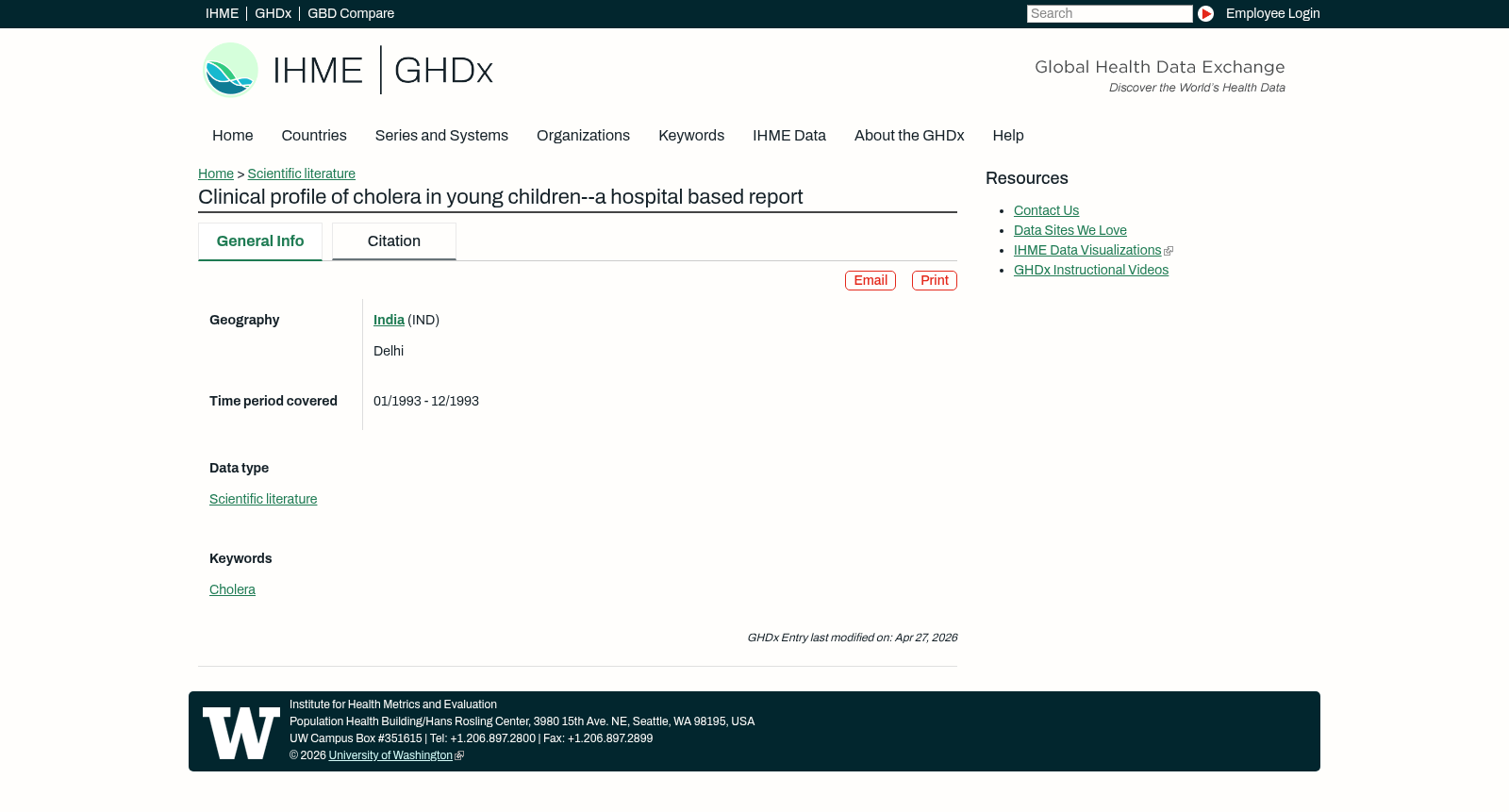Click the Home breadcrumb link

(x=216, y=174)
